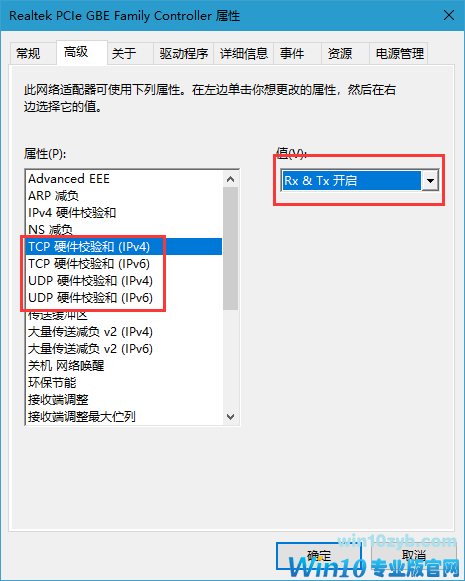Select TCP 硬件校验和 (IPv6) property

89,264
